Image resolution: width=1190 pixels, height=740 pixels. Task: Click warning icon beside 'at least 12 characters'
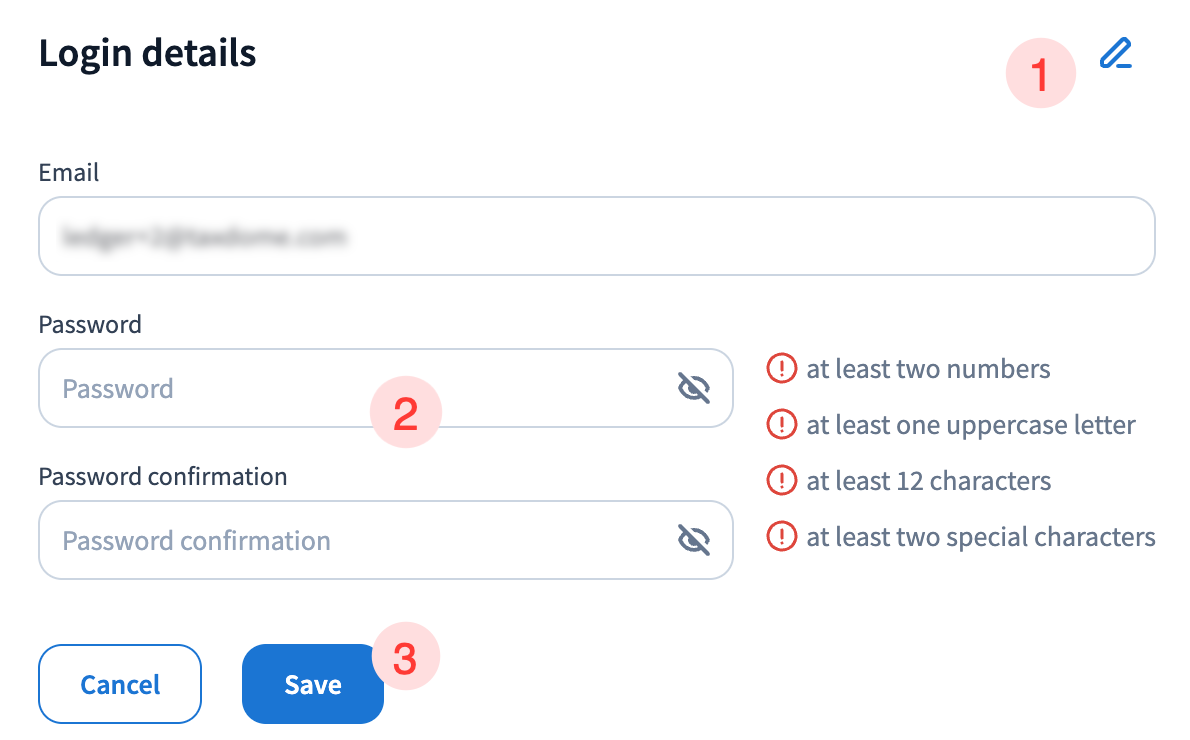pos(781,481)
